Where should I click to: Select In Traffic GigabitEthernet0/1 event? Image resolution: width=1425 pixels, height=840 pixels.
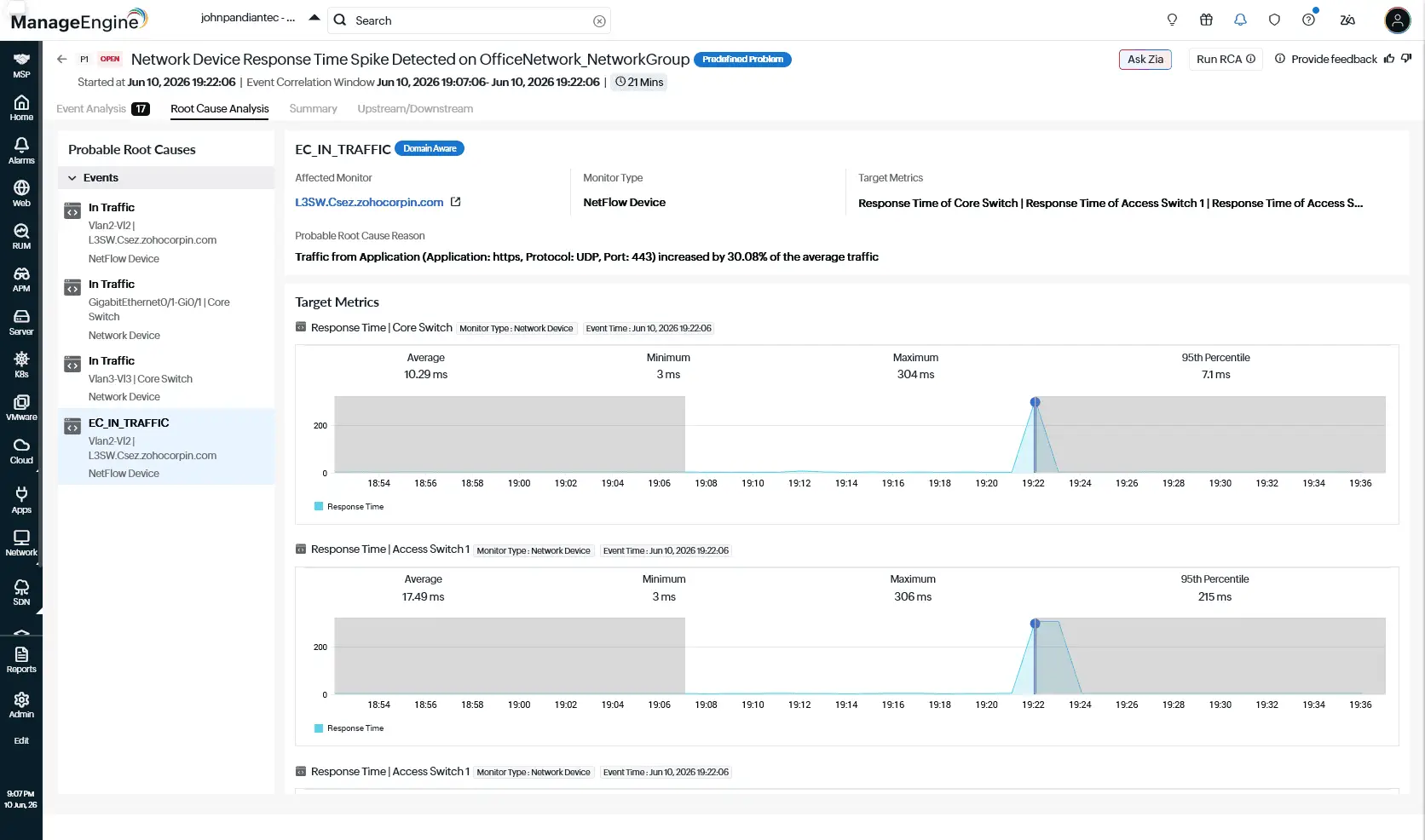click(x=166, y=309)
